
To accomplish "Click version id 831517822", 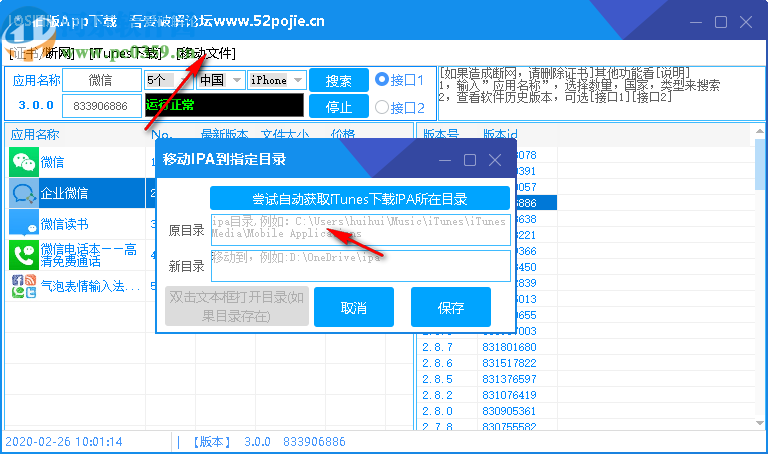I will click(509, 363).
